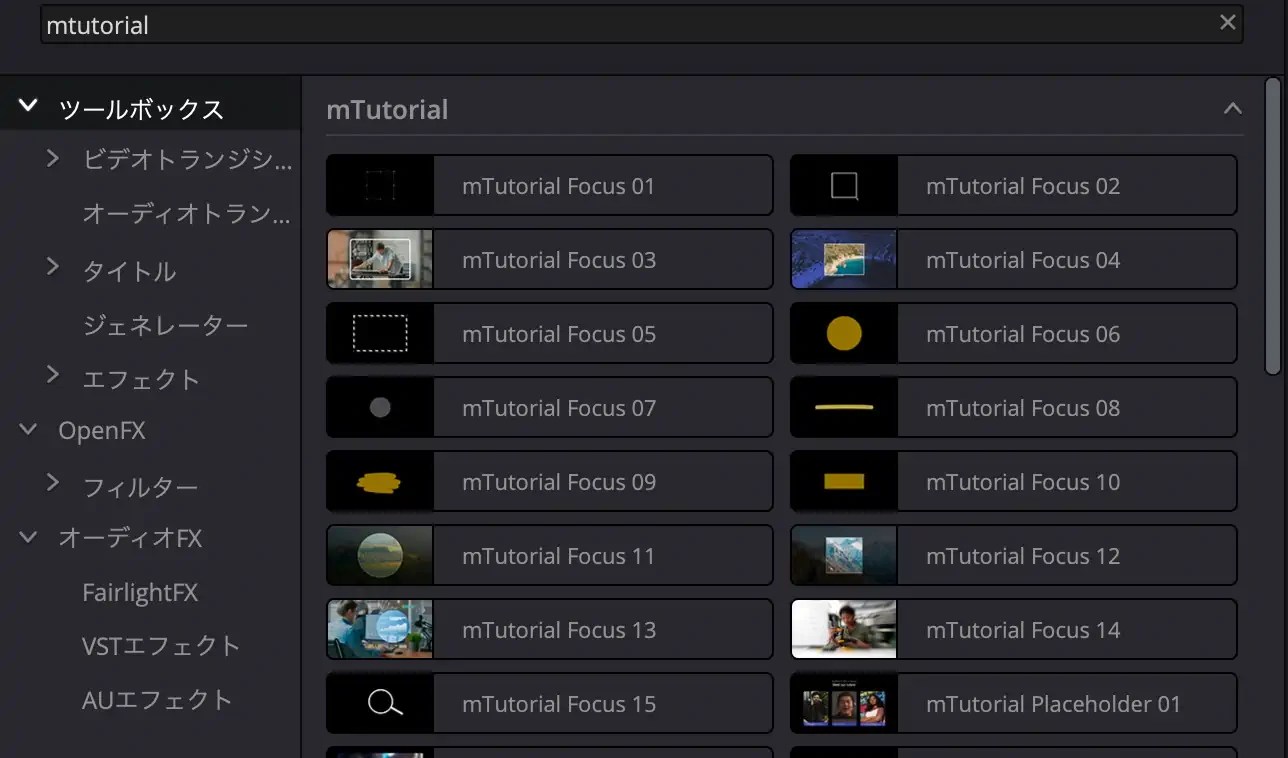Screen dimensions: 1288x758
Task: Click the mTutorial Focus 15 magnifier thumbnail
Action: [380, 703]
